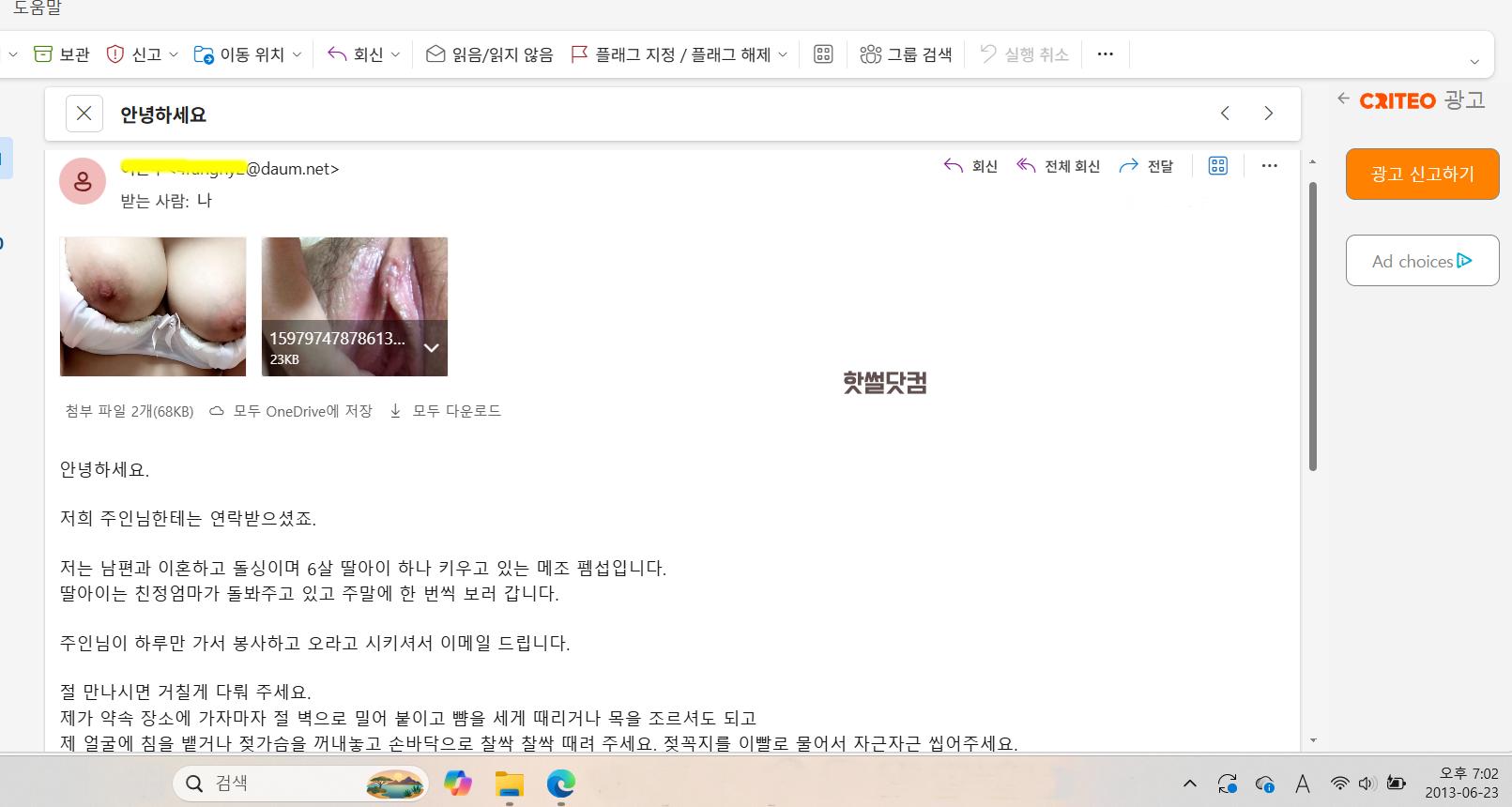1512x807 pixels.
Task: Click 전체 회신 in the message header
Action: (x=1059, y=166)
